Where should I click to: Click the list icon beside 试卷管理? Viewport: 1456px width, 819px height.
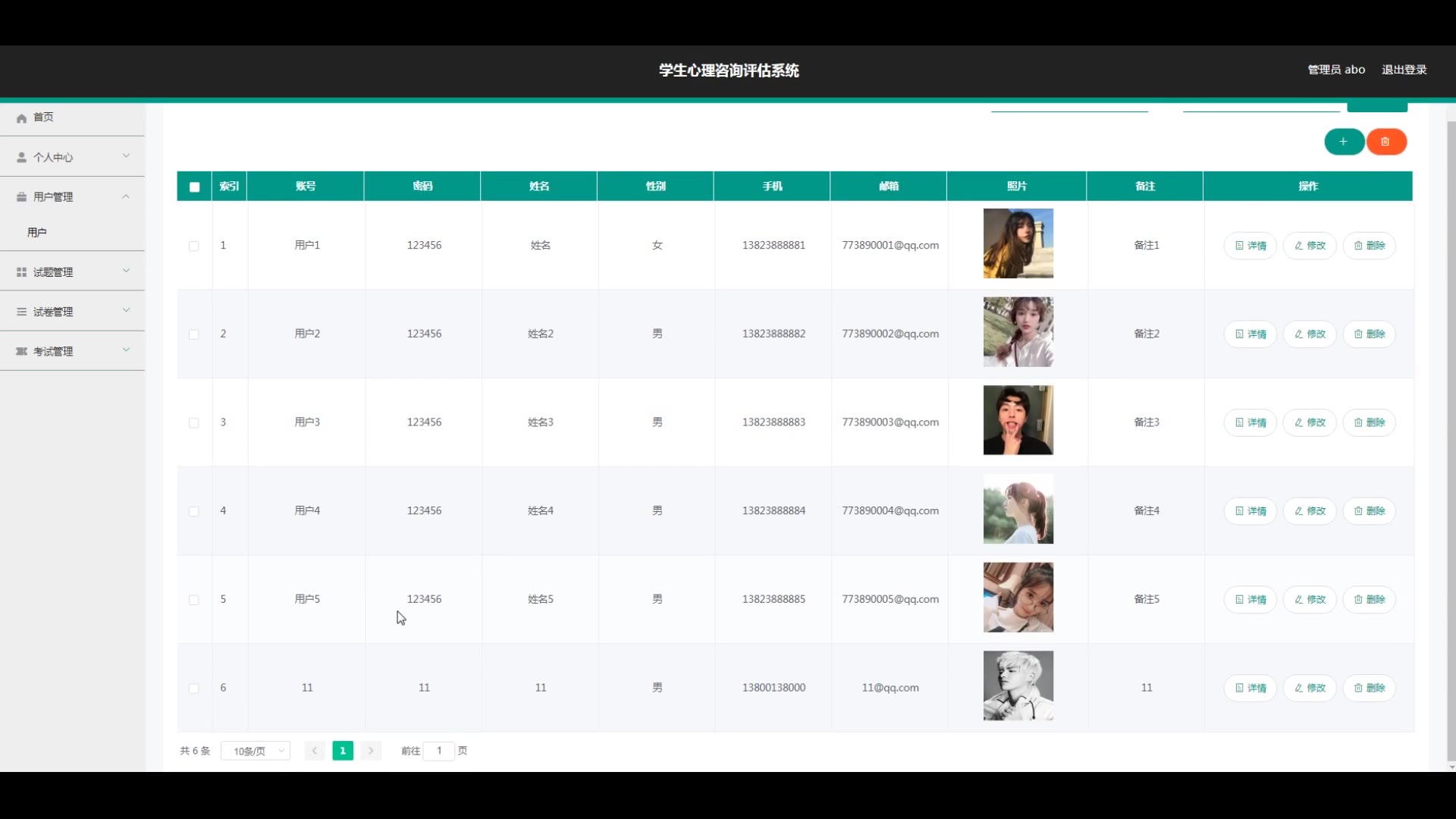[21, 312]
